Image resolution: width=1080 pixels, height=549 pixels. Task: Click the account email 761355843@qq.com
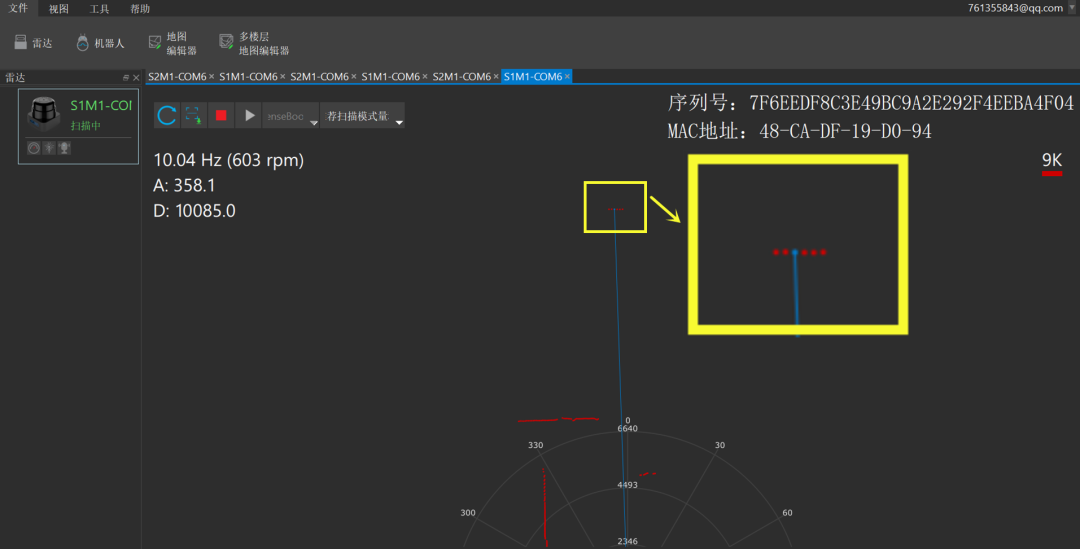[1015, 8]
